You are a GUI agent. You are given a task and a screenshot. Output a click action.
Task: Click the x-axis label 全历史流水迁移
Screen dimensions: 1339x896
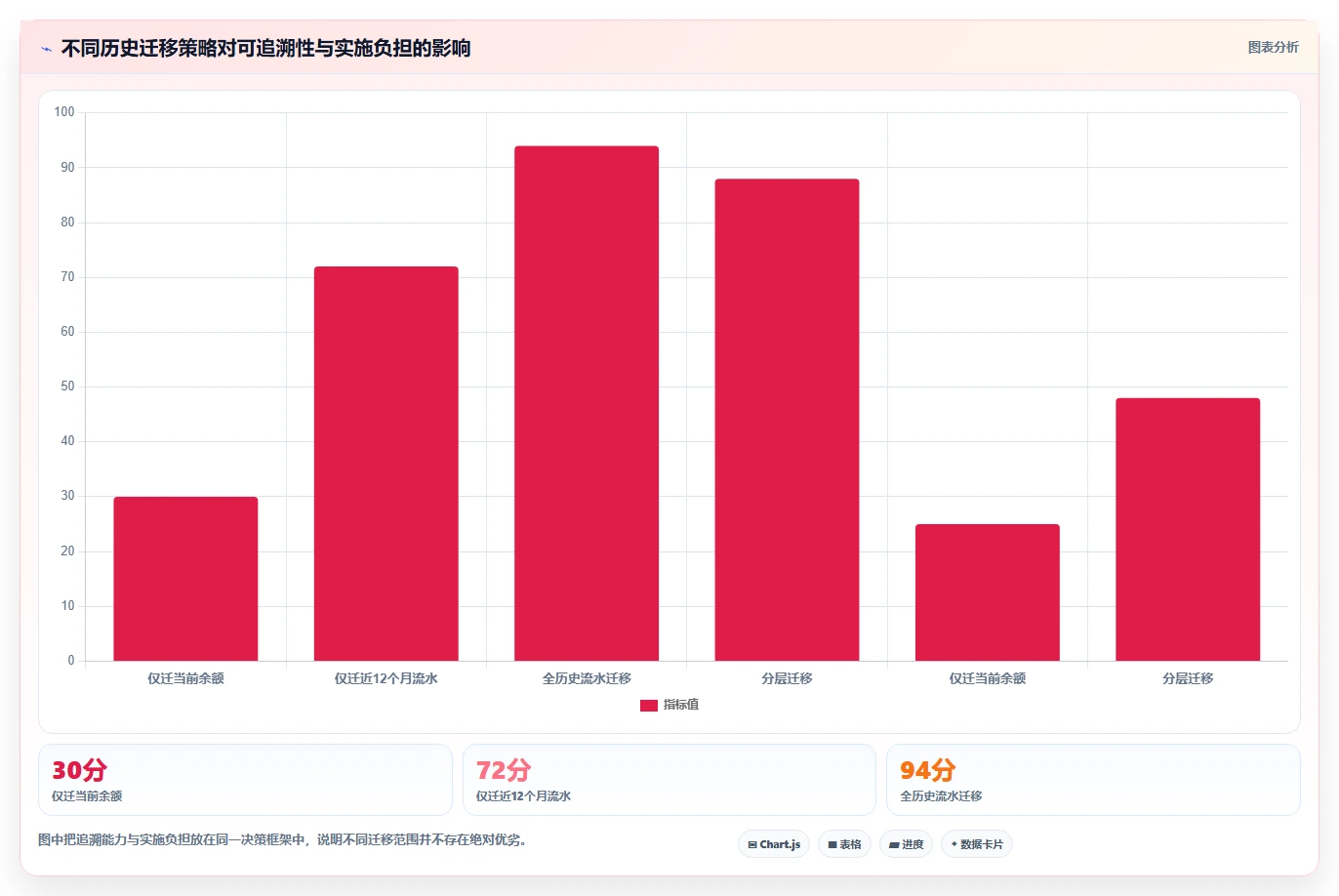587,678
